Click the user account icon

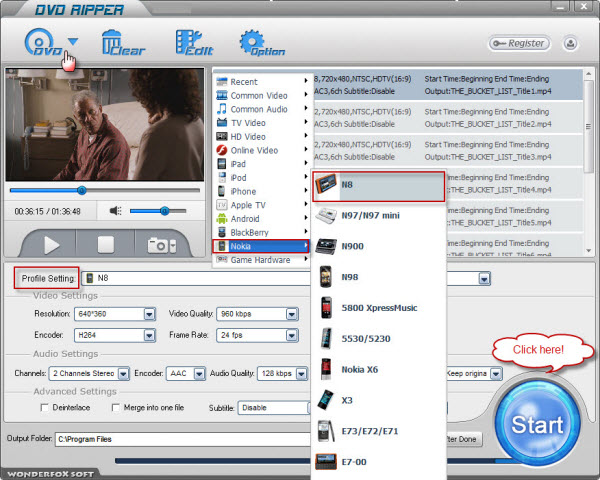(x=570, y=43)
